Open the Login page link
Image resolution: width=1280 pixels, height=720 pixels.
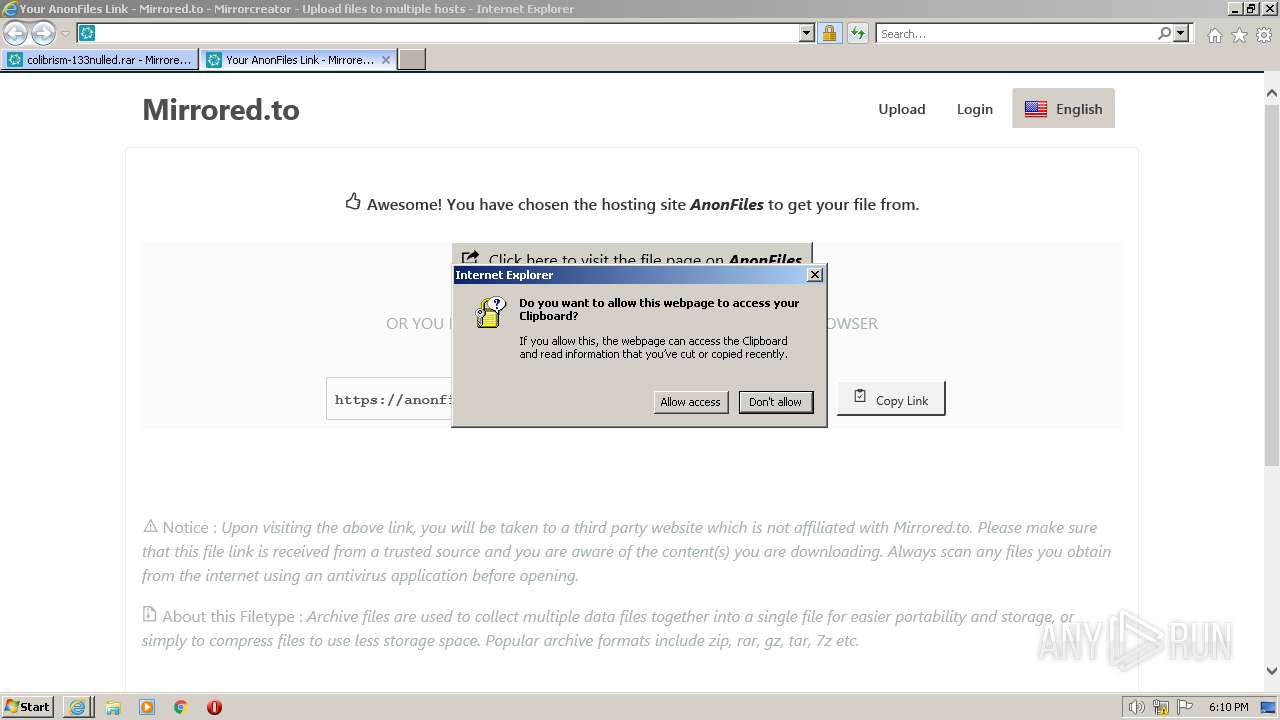(974, 109)
